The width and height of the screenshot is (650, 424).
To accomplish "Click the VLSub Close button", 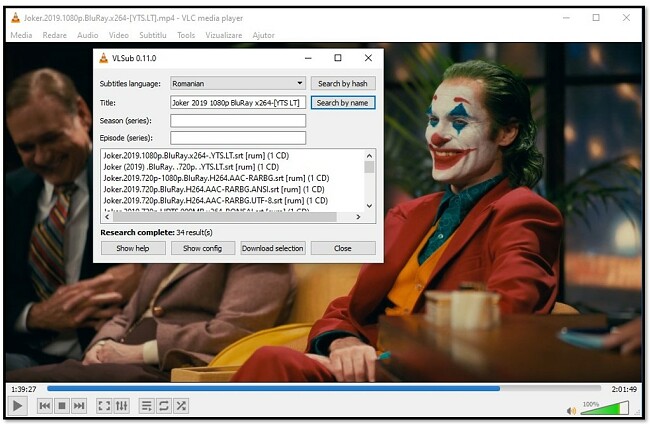I will pyautogui.click(x=343, y=248).
